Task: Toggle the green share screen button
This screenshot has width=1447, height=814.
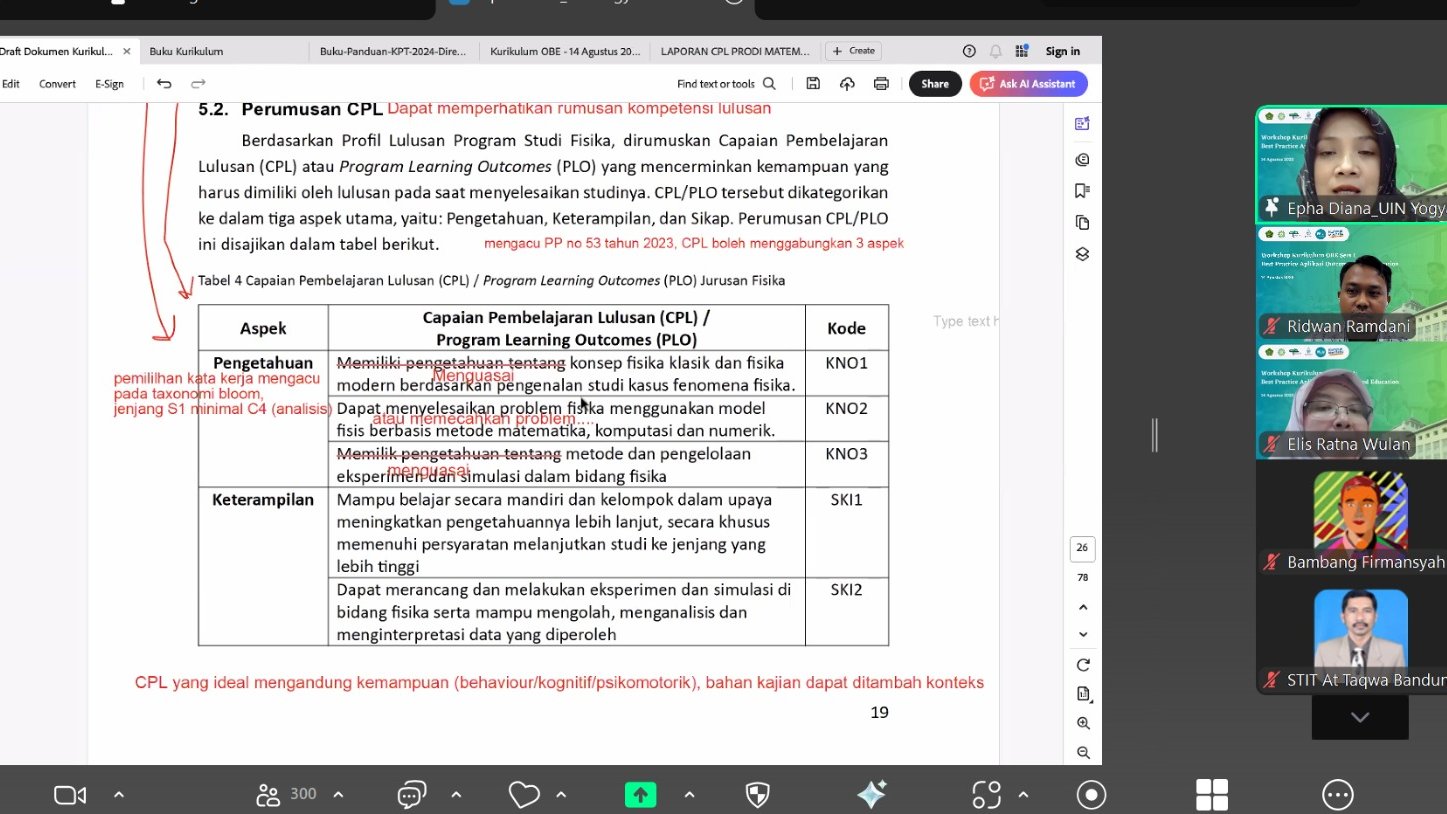Action: (x=640, y=795)
